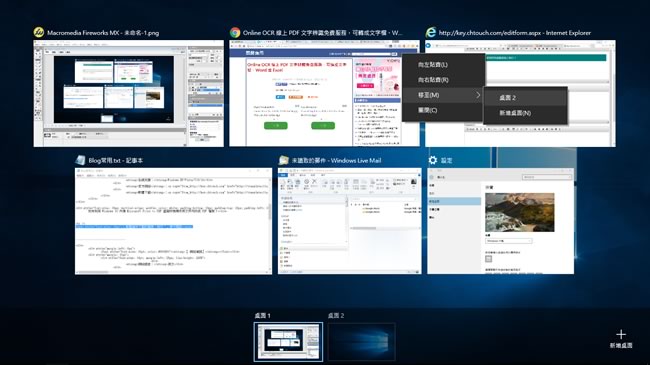Click the Chrome icon beside Online OCR title

(x=235, y=32)
